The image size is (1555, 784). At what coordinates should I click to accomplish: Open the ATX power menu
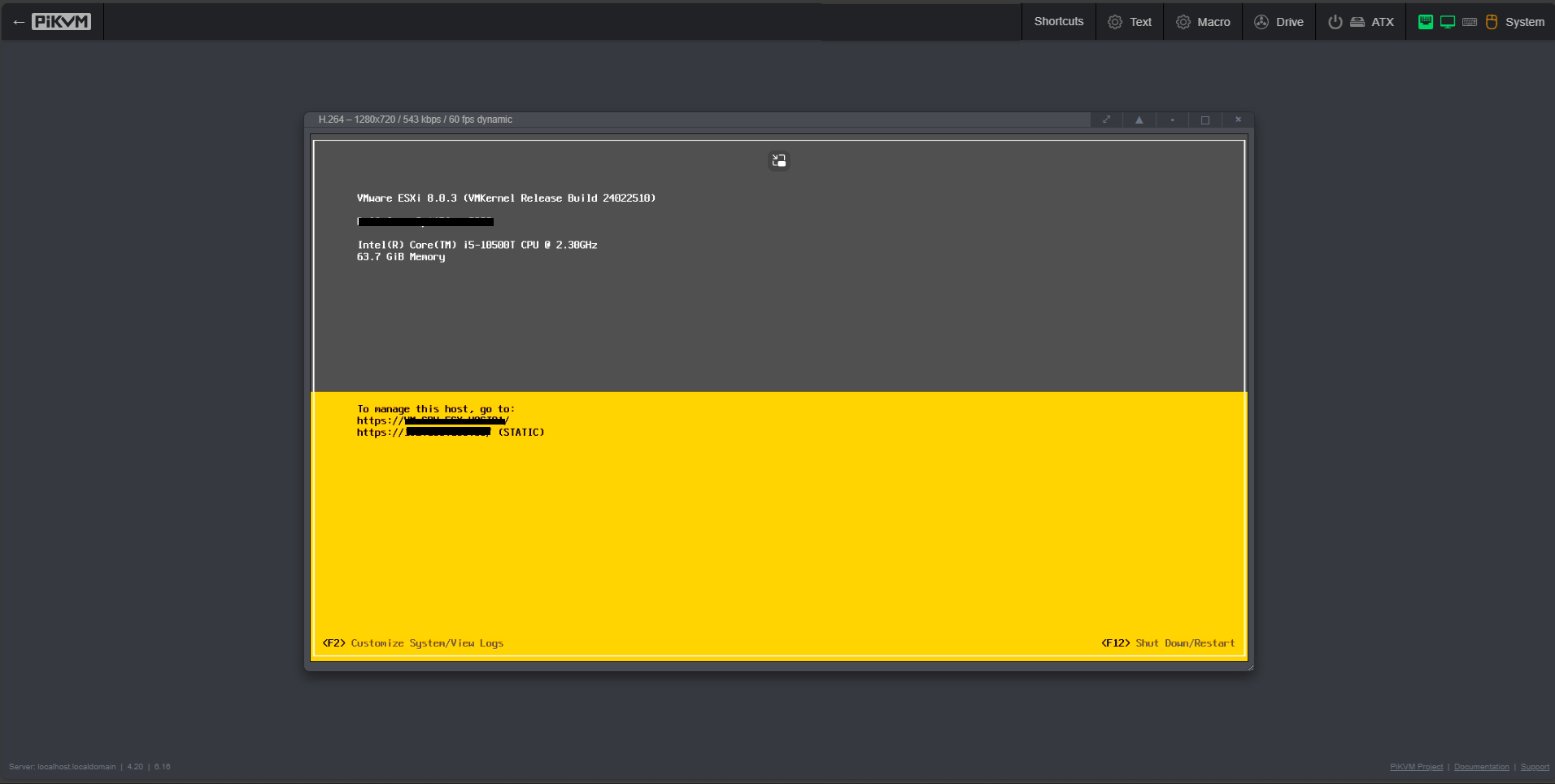pos(1361,22)
